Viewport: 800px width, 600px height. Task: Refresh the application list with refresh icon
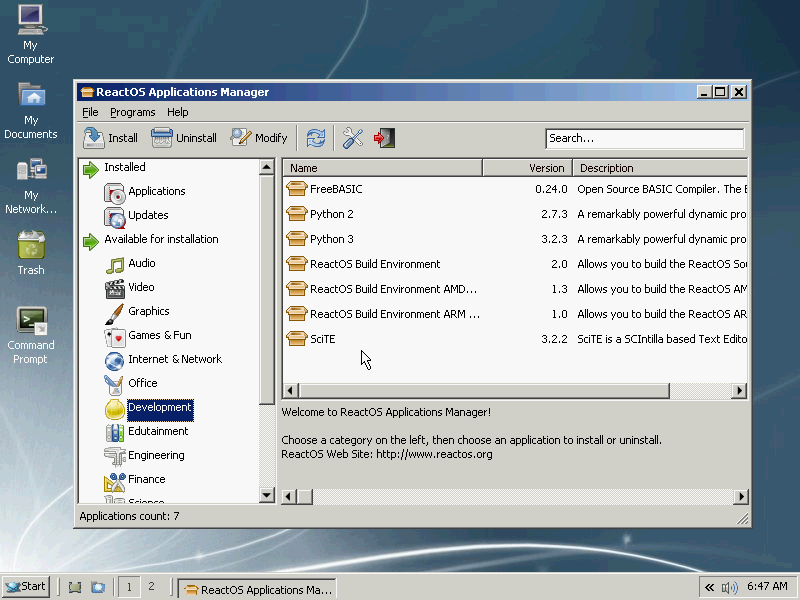pos(316,138)
